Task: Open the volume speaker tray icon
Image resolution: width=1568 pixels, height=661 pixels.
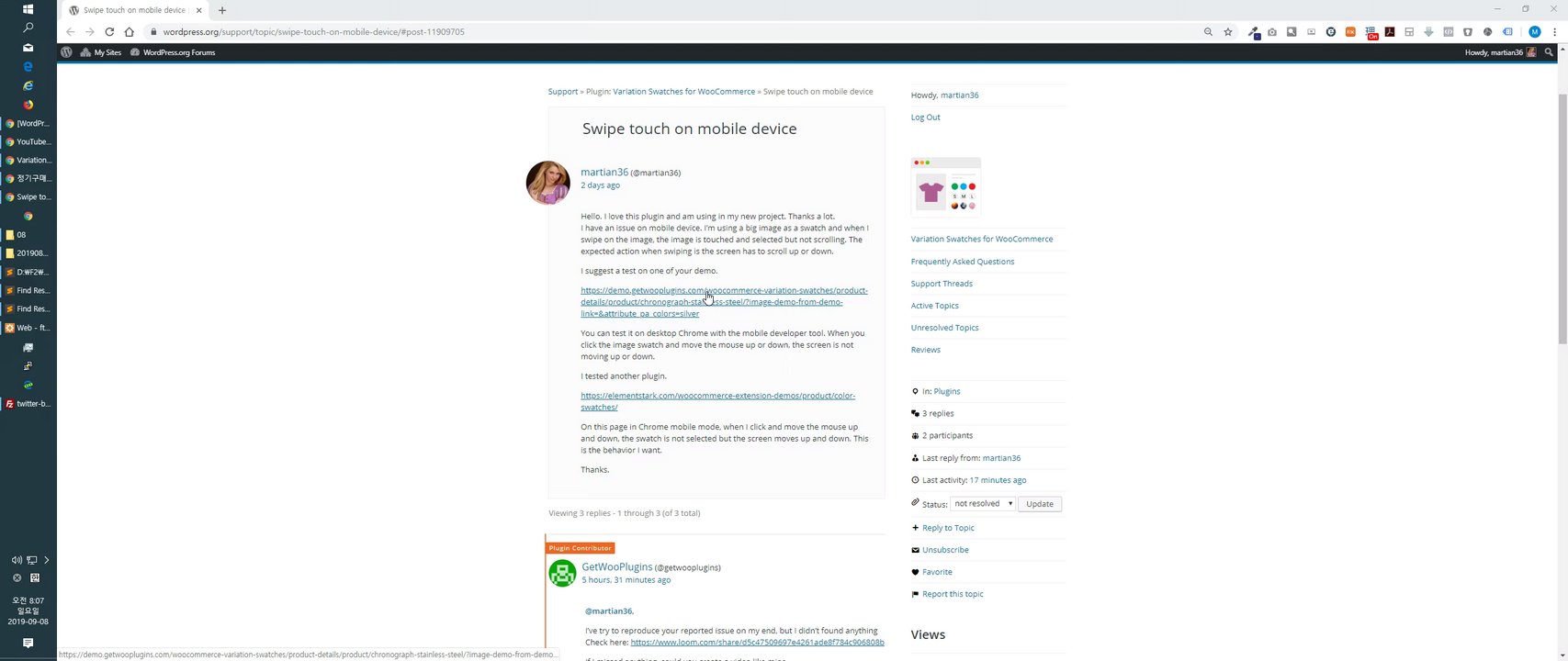Action: [17, 560]
